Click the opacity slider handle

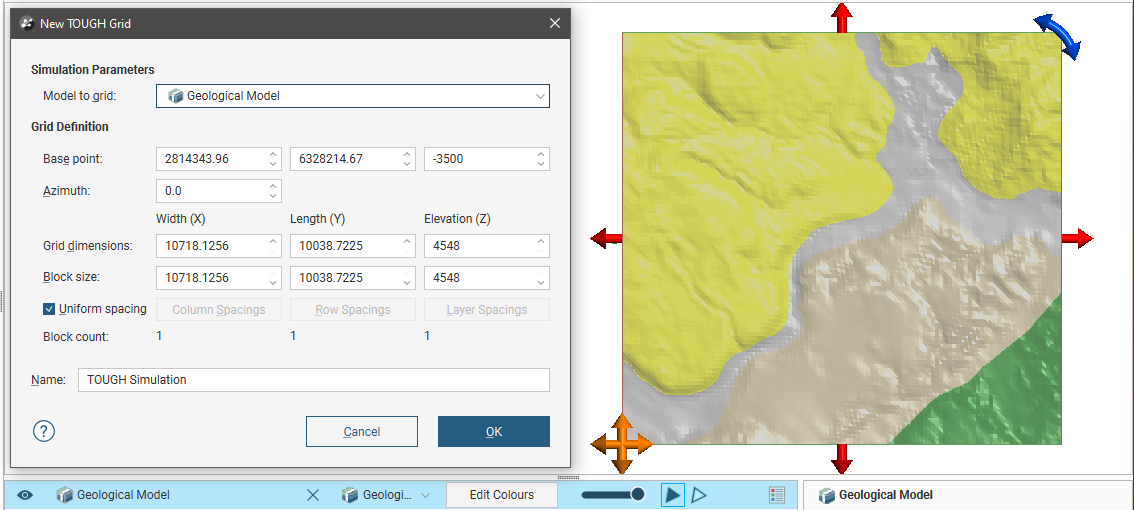click(637, 495)
